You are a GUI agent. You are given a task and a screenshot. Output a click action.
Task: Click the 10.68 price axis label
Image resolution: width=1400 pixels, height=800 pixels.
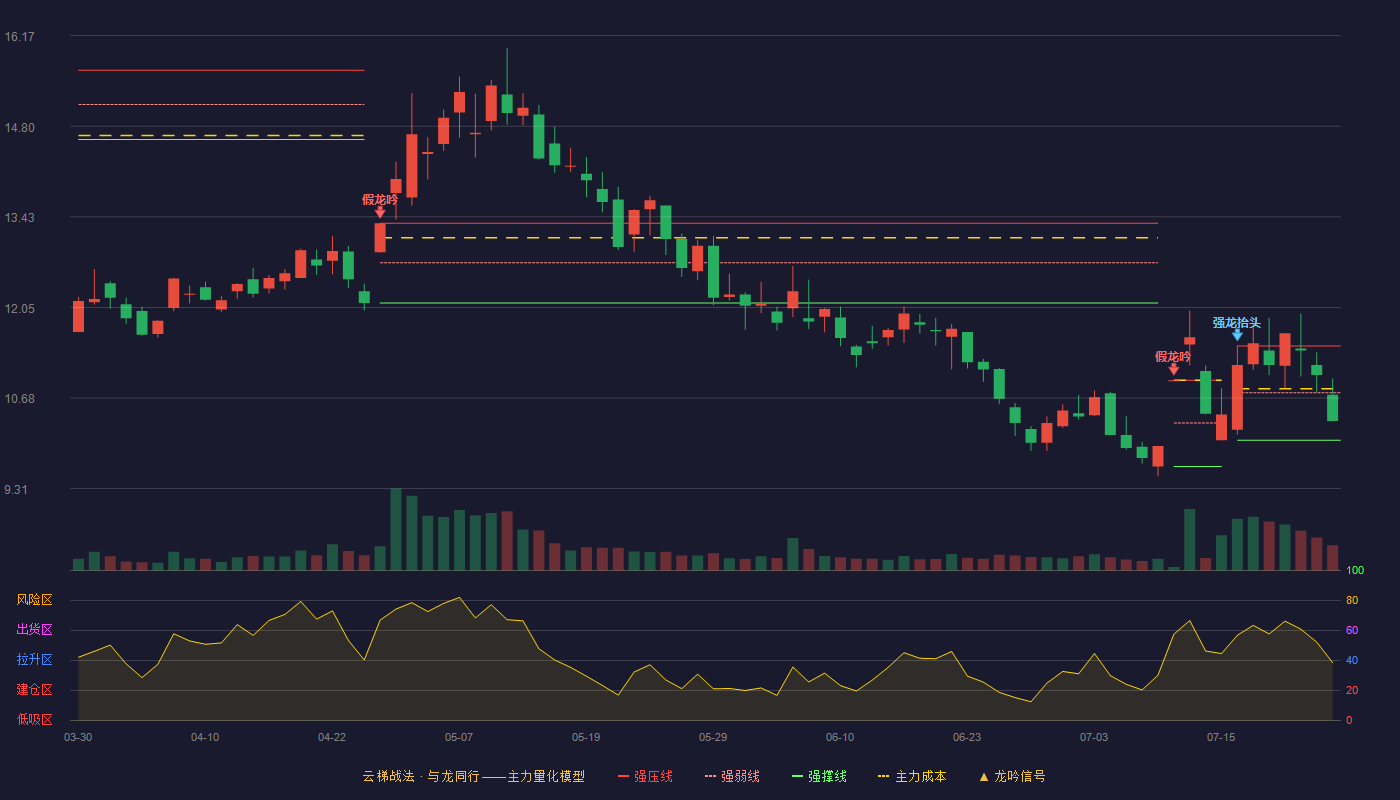tap(20, 399)
